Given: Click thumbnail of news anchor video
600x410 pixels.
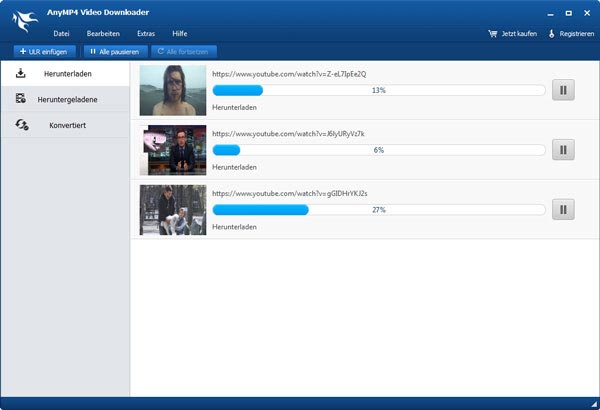Looking at the screenshot, I should [x=173, y=150].
